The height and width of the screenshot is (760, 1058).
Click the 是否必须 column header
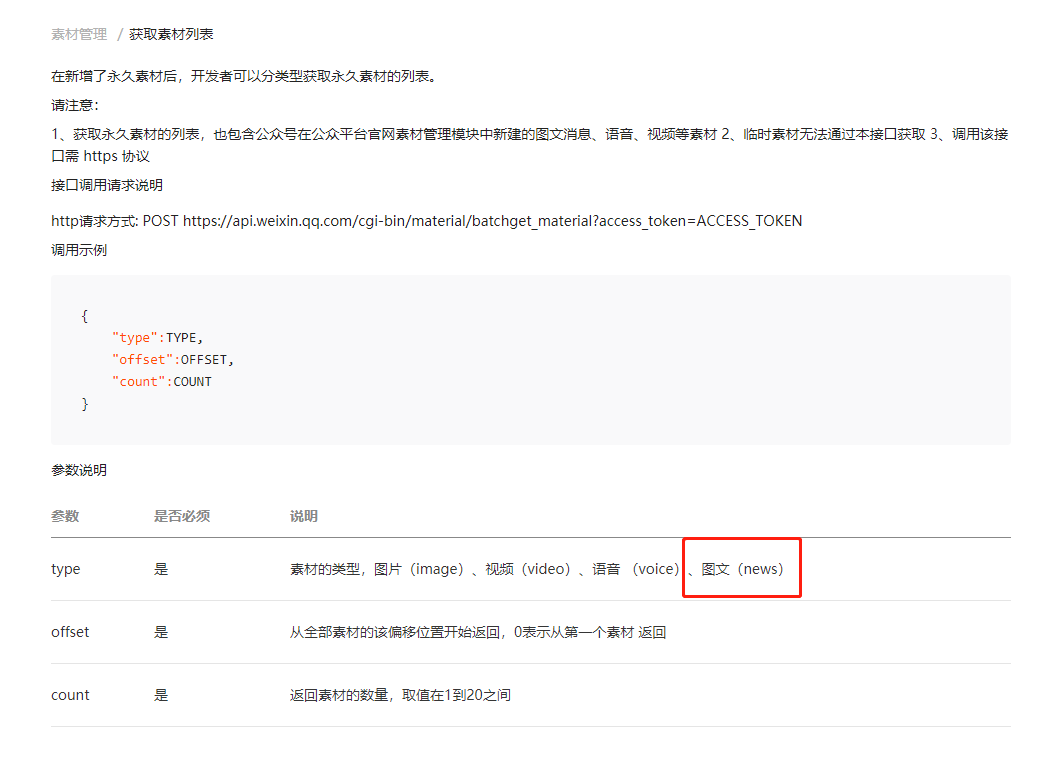[182, 516]
